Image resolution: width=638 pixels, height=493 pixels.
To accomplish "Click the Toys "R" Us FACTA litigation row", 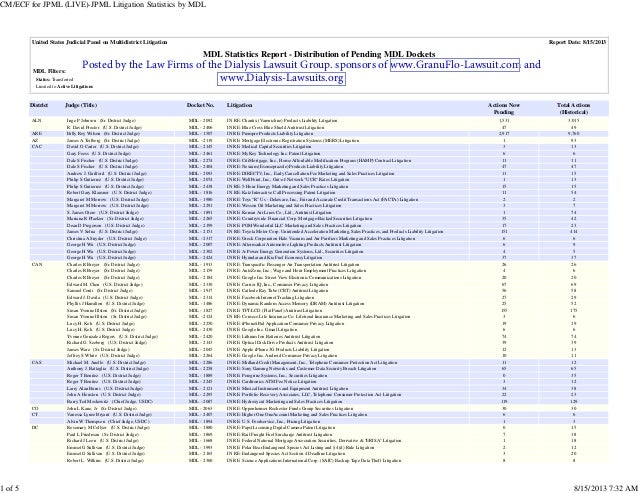I will coord(319,199).
